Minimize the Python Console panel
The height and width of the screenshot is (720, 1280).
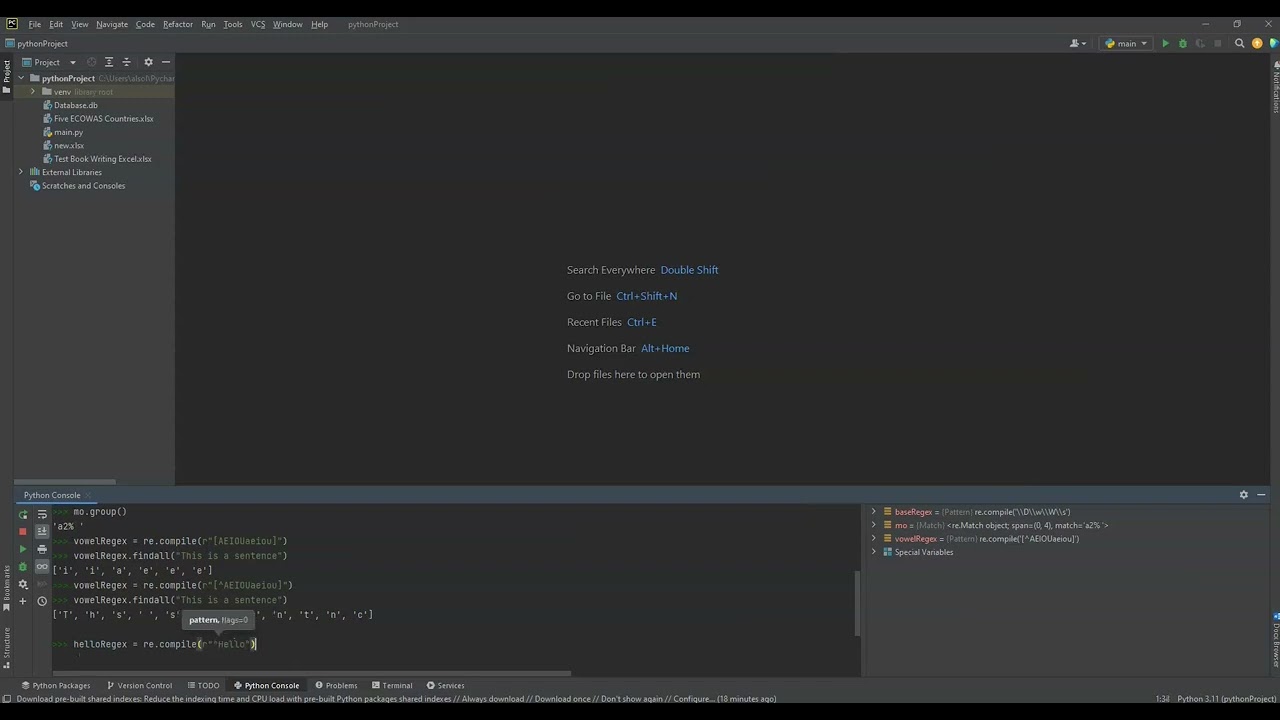[x=1261, y=495]
